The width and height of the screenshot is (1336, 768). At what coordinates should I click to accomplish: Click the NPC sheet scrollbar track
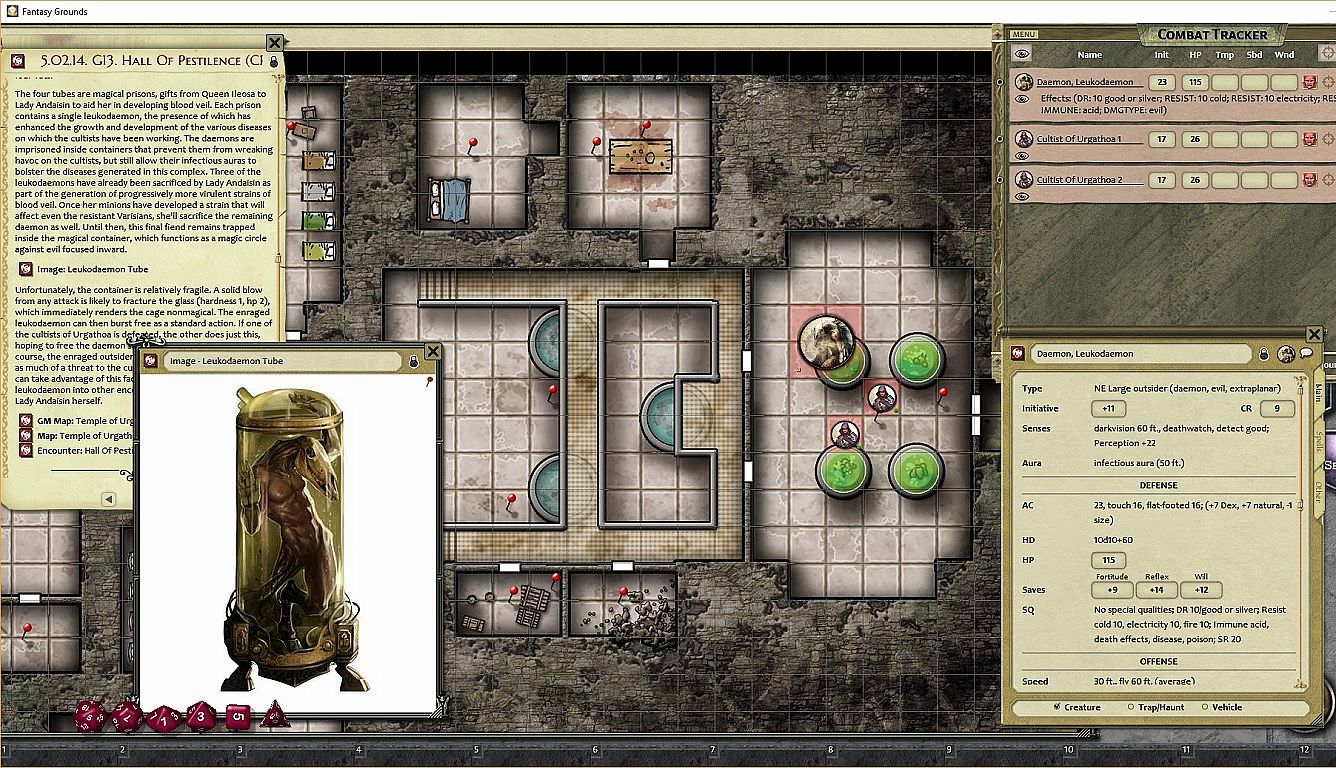click(1301, 530)
